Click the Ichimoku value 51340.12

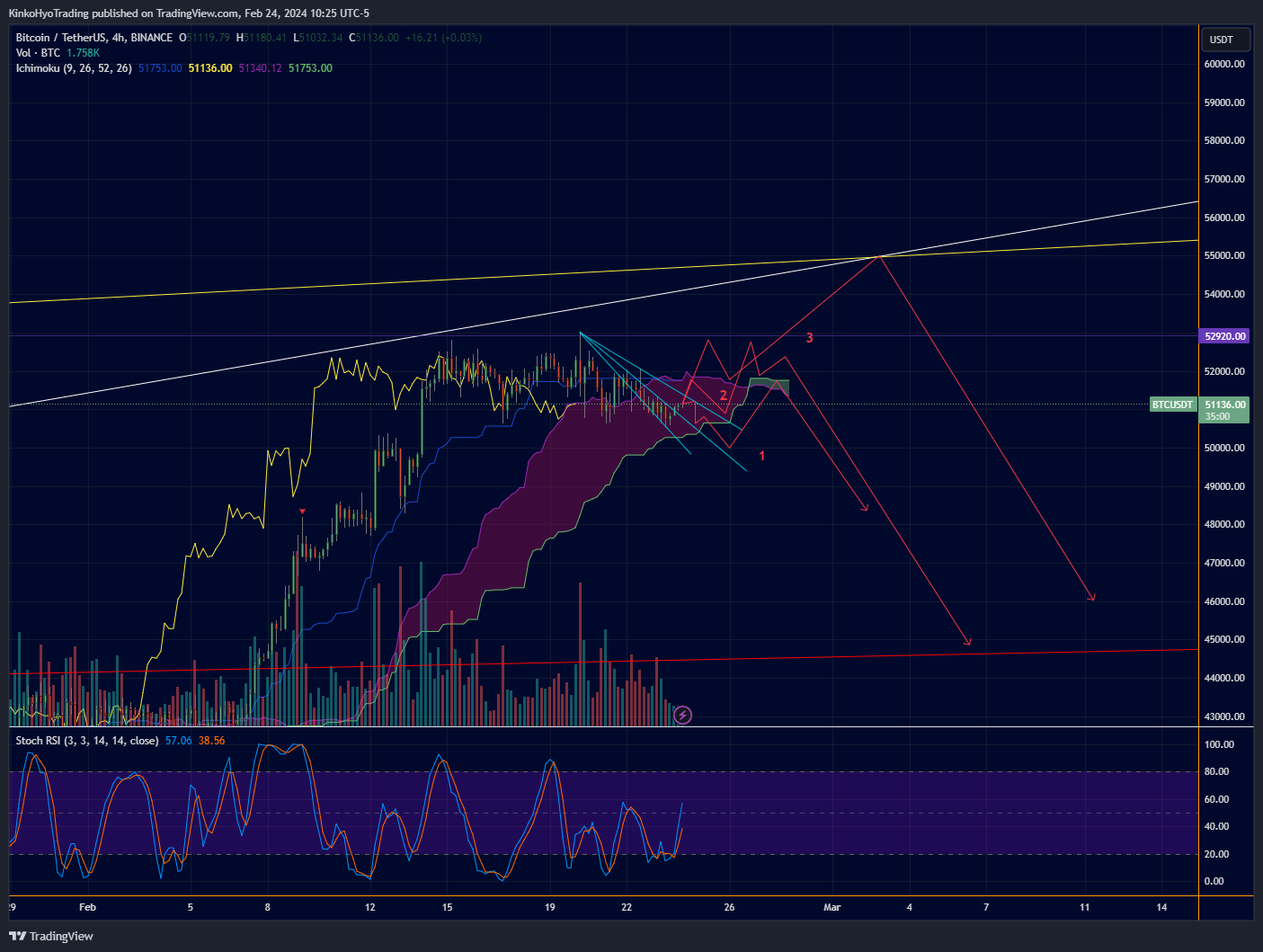260,68
